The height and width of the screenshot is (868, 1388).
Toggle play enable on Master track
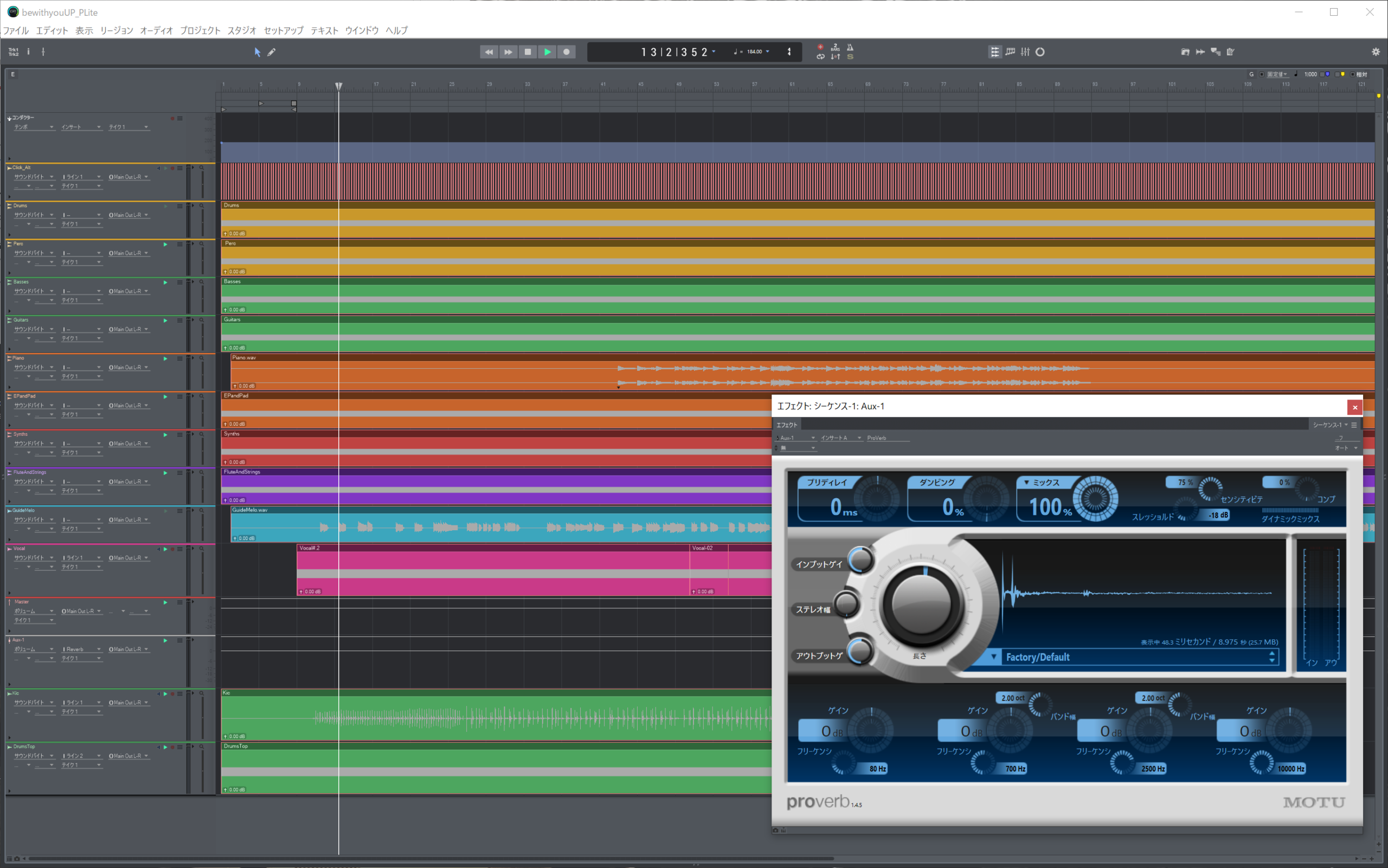click(165, 603)
